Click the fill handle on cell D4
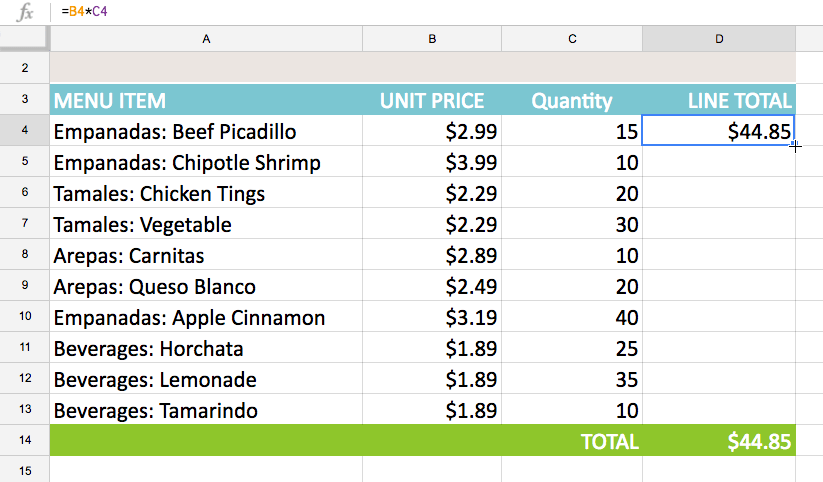This screenshot has height=482, width=823. point(794,145)
